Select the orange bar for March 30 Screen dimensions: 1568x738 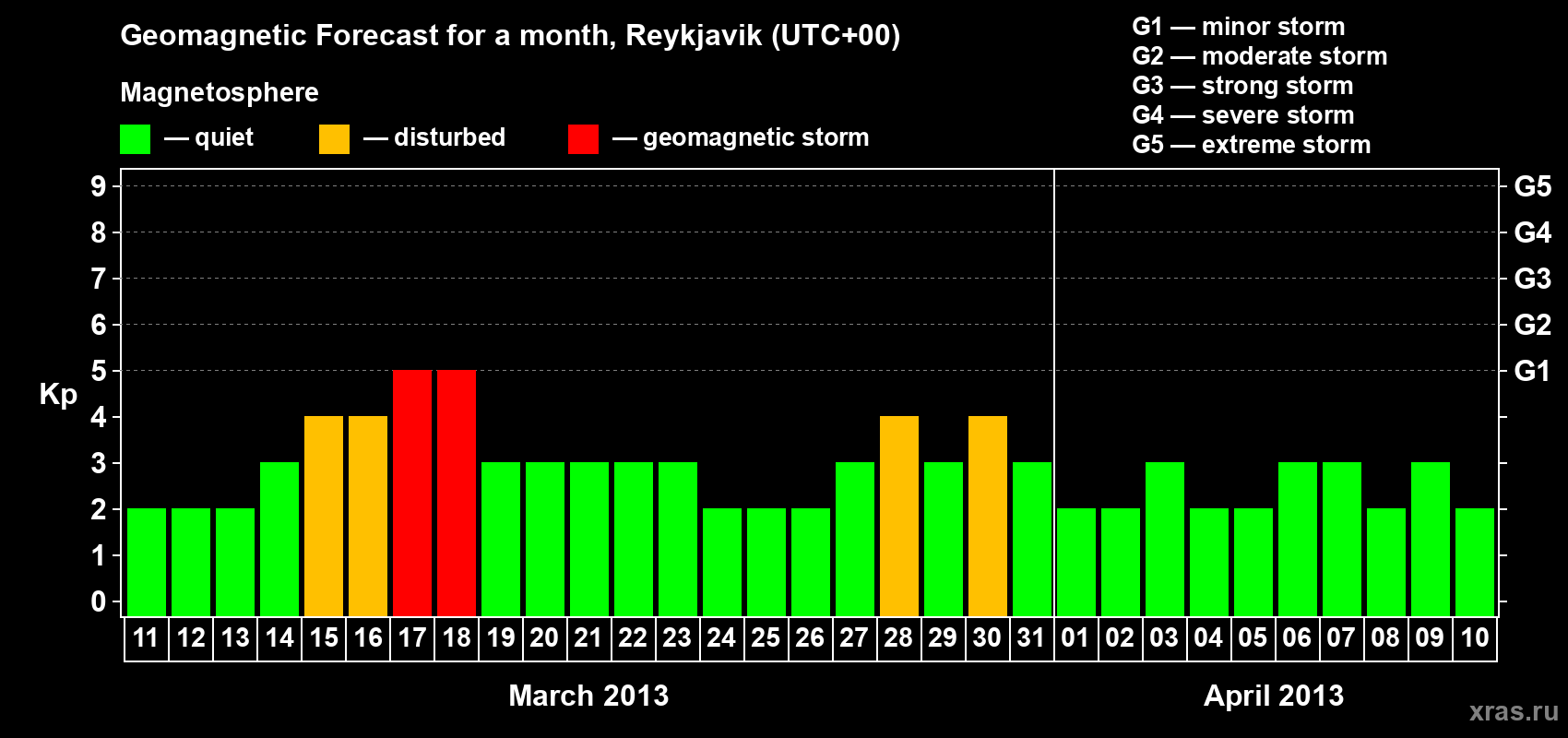coord(988,516)
